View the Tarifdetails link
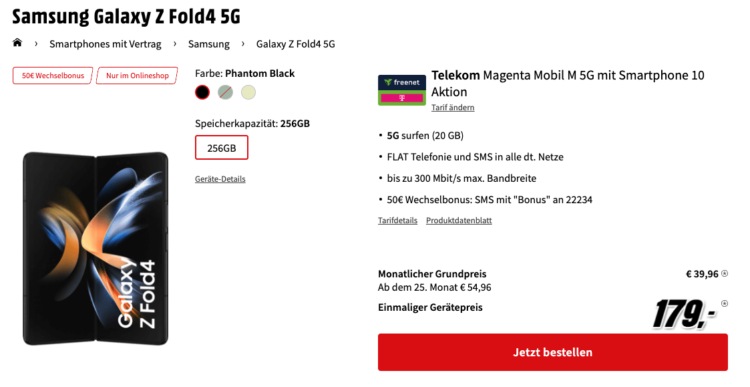This screenshot has width=750, height=387. (x=397, y=221)
